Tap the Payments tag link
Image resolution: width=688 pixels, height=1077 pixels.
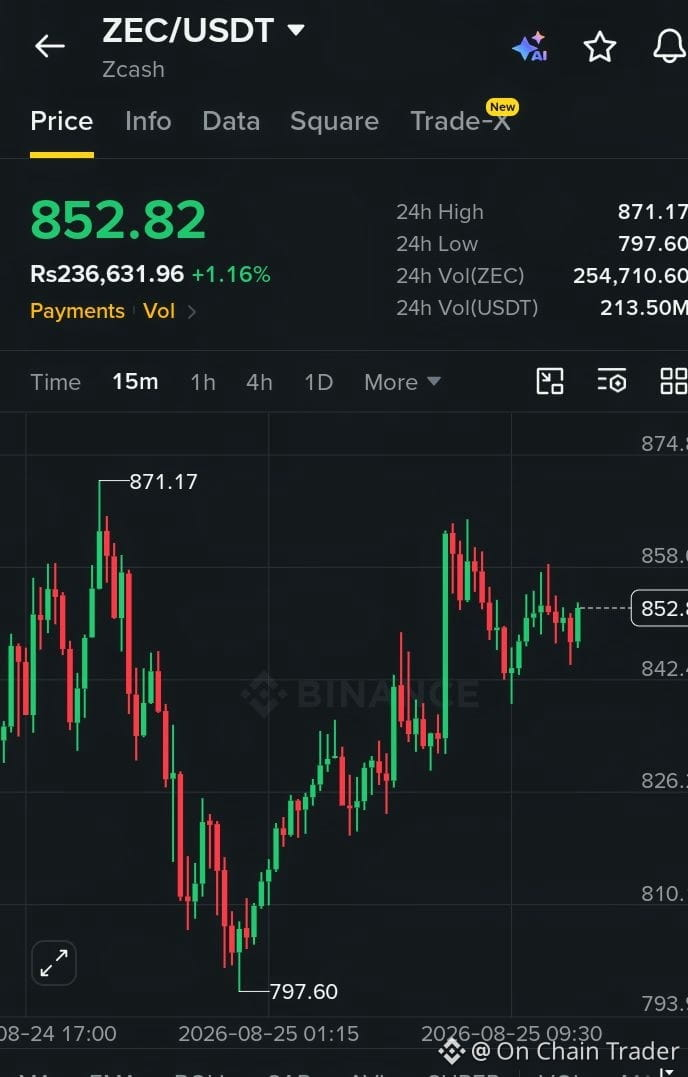point(78,311)
